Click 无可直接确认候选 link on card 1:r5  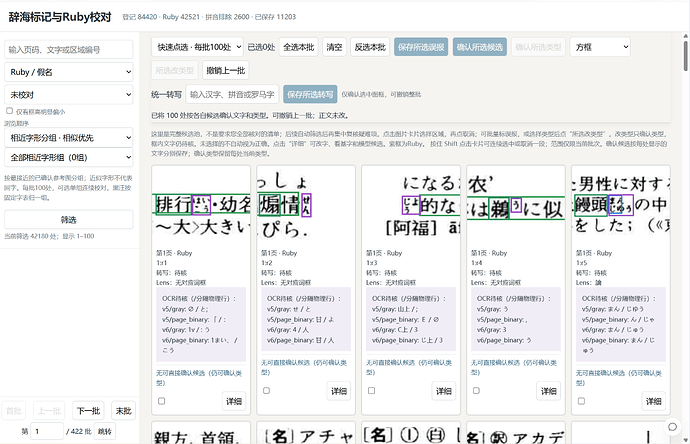pyautogui.click(x=619, y=378)
